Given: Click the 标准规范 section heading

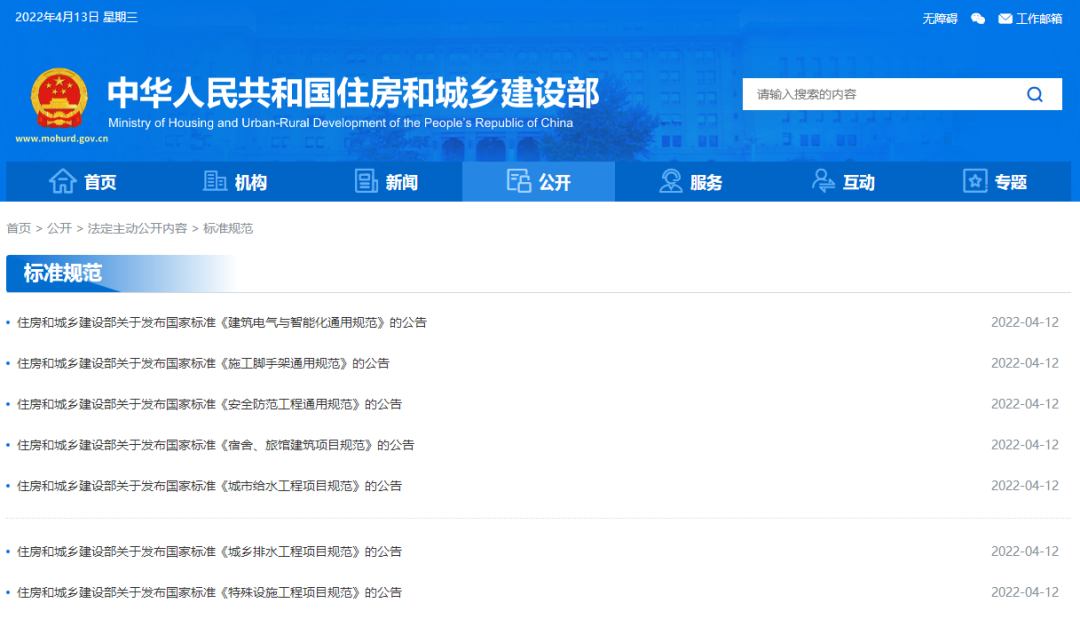Looking at the screenshot, I should [63, 273].
